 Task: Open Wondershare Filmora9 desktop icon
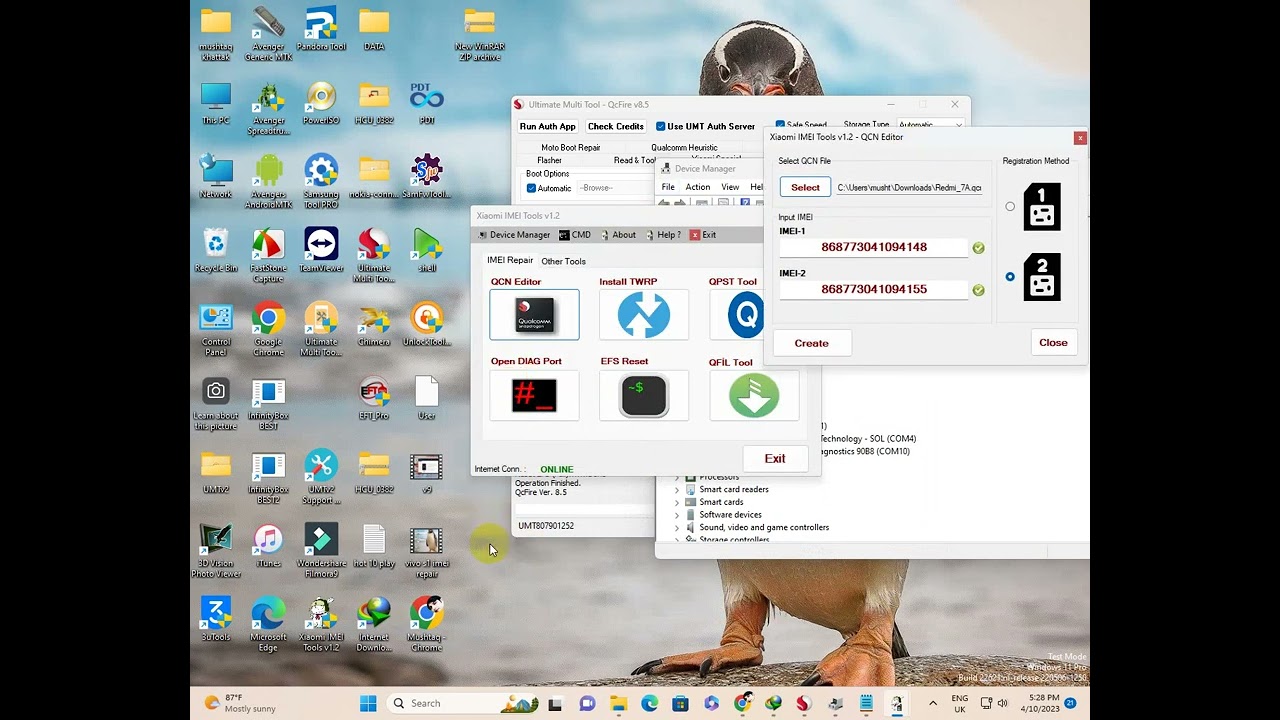[321, 551]
